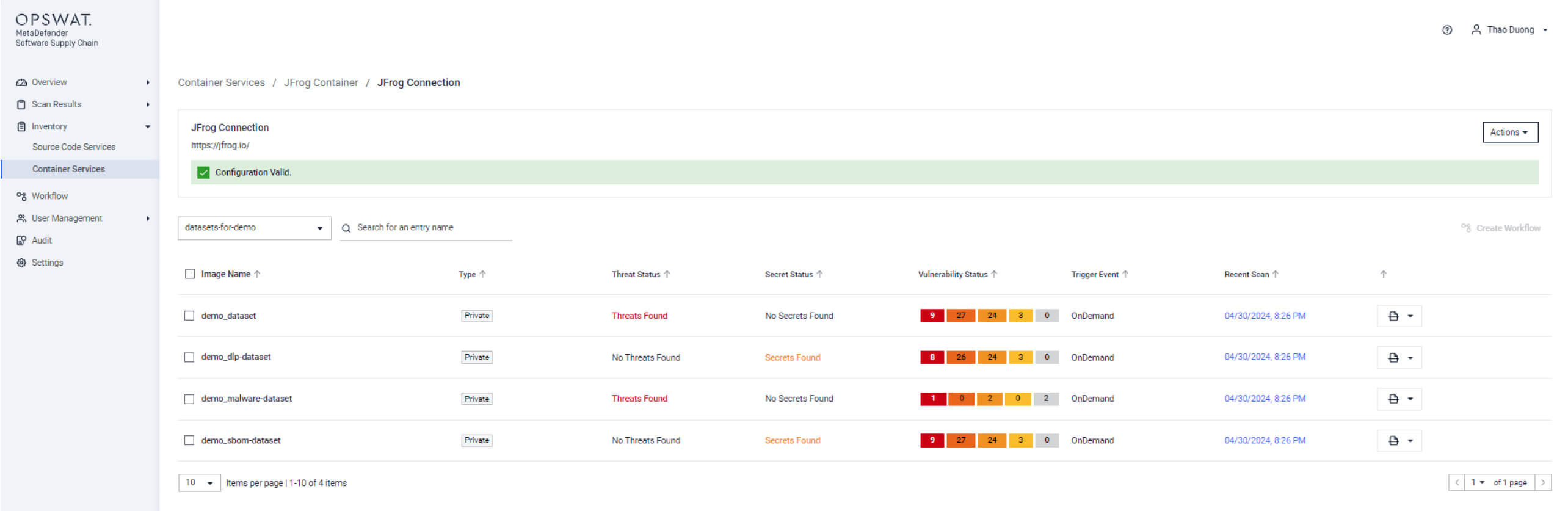
Task: Go to JFrog Container breadcrumb link
Action: click(x=321, y=82)
